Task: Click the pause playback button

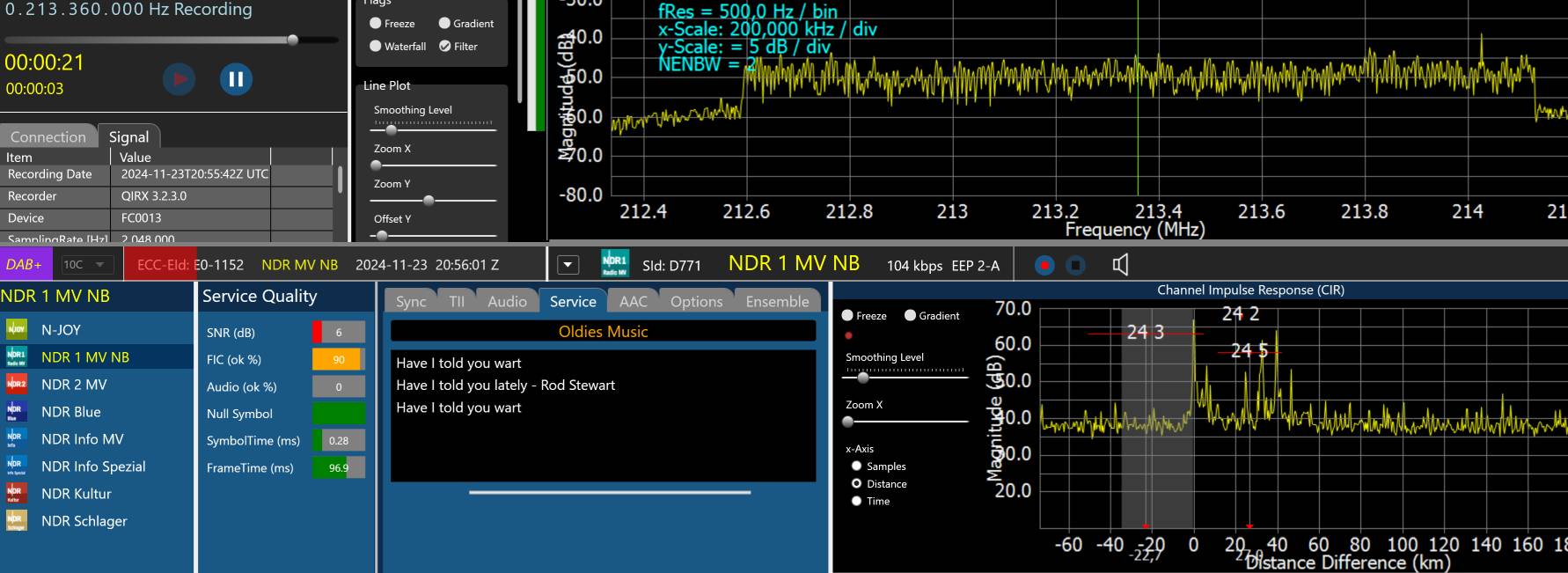Action: (236, 79)
